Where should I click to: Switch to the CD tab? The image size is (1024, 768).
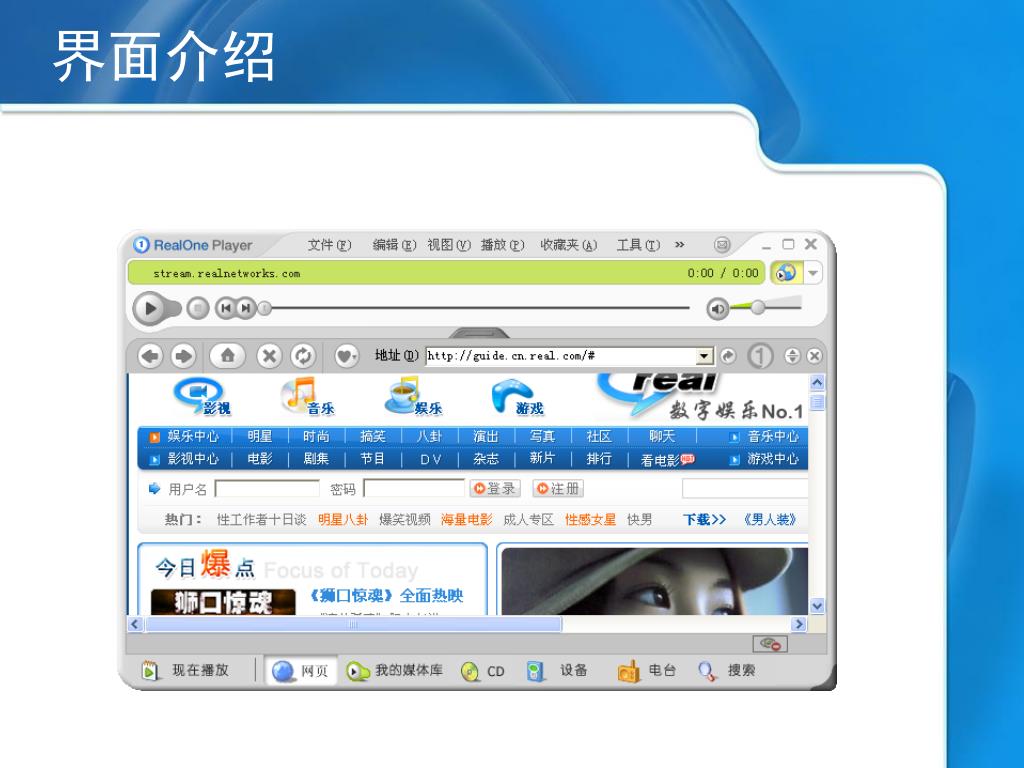click(x=483, y=671)
